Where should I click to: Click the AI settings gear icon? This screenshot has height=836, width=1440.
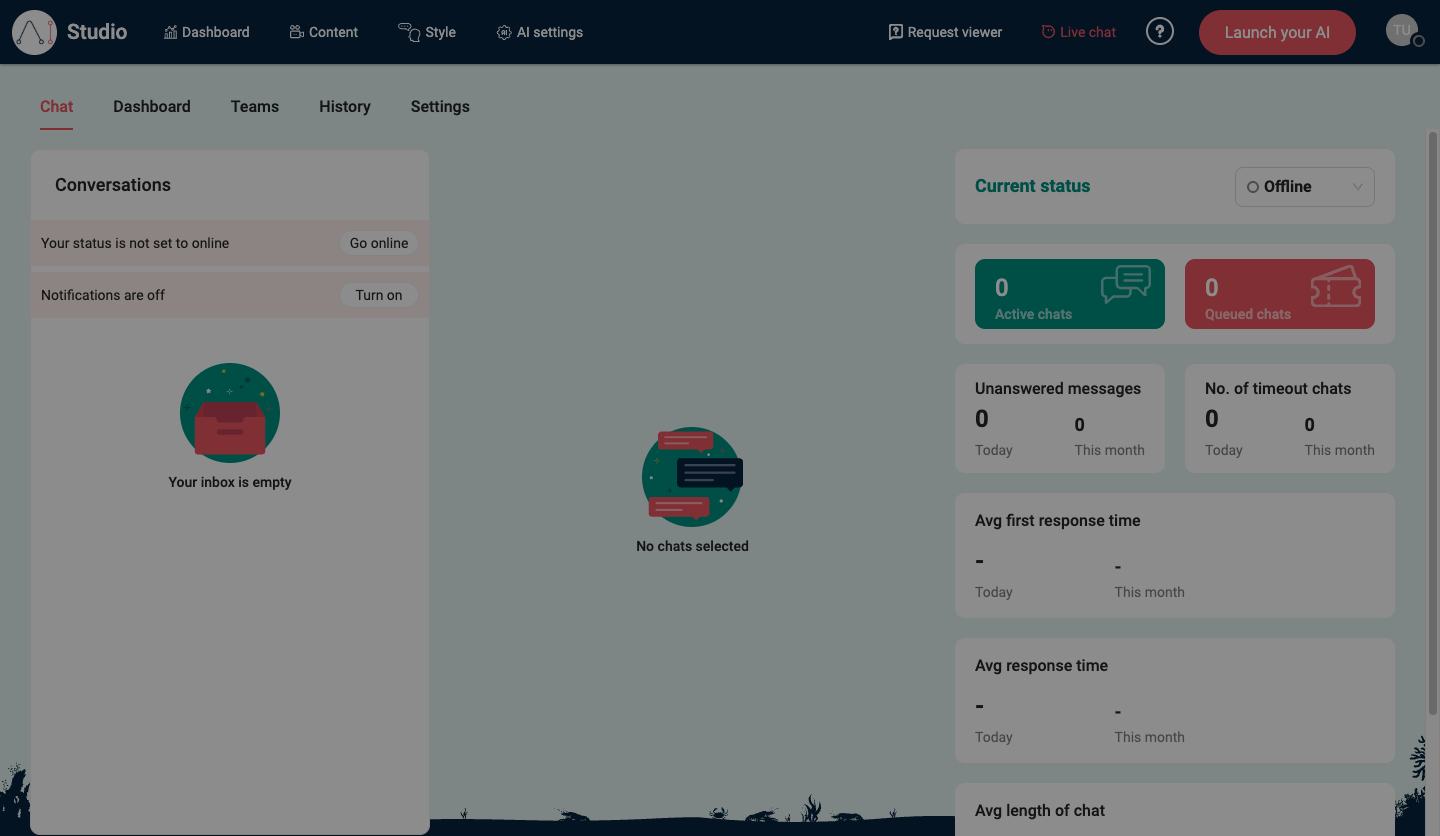[503, 31]
